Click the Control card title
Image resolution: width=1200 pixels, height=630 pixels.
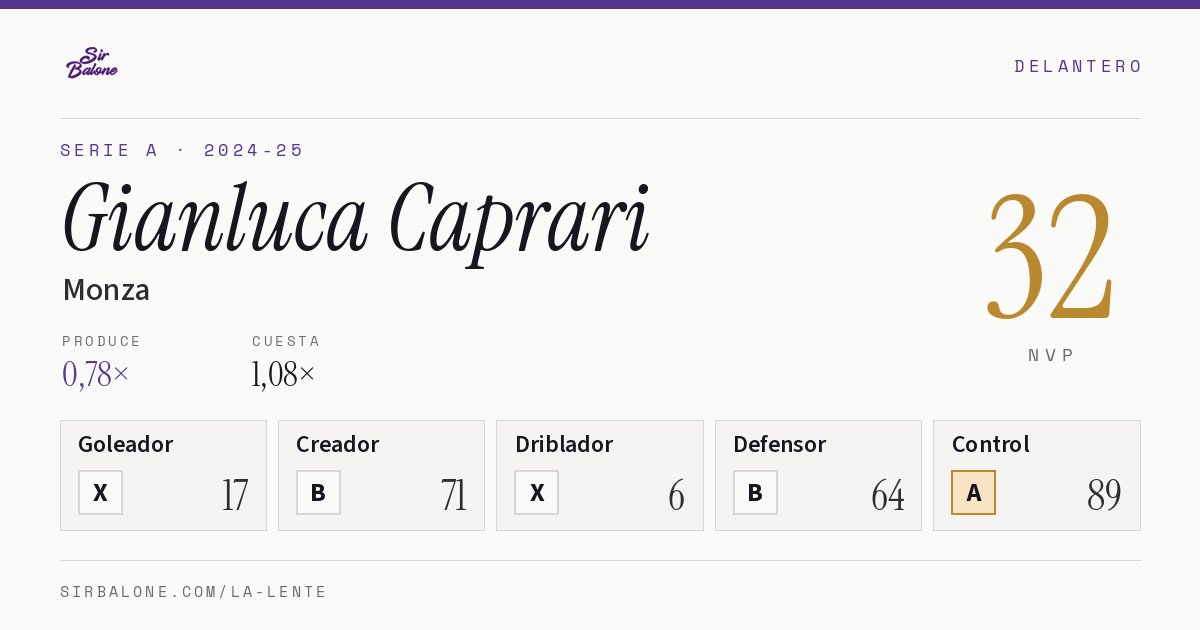(x=991, y=444)
